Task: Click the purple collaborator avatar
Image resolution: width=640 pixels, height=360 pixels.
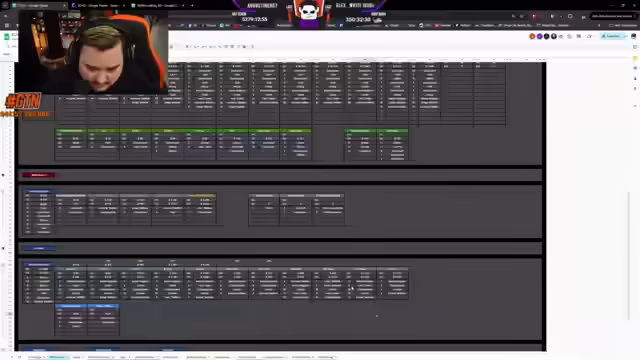Action: coord(539,36)
